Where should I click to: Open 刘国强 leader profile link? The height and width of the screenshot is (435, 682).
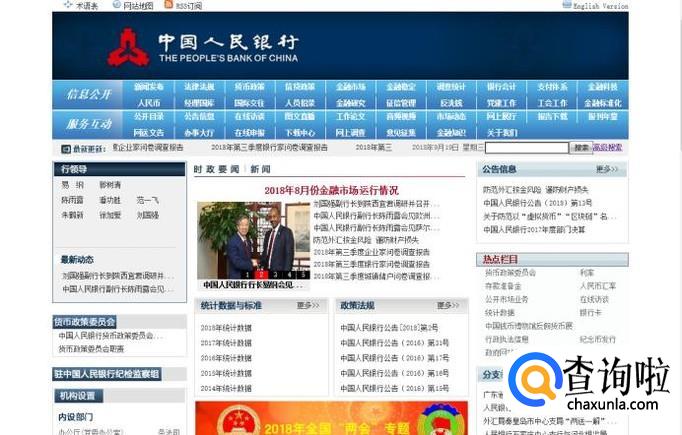tap(147, 215)
